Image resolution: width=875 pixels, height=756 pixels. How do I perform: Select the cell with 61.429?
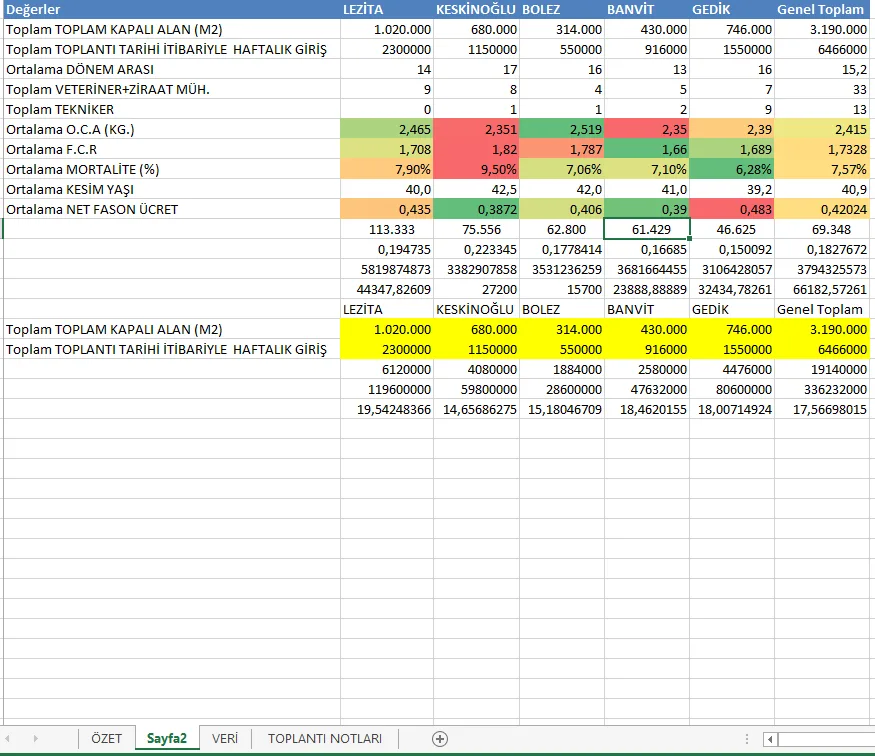[x=647, y=229]
